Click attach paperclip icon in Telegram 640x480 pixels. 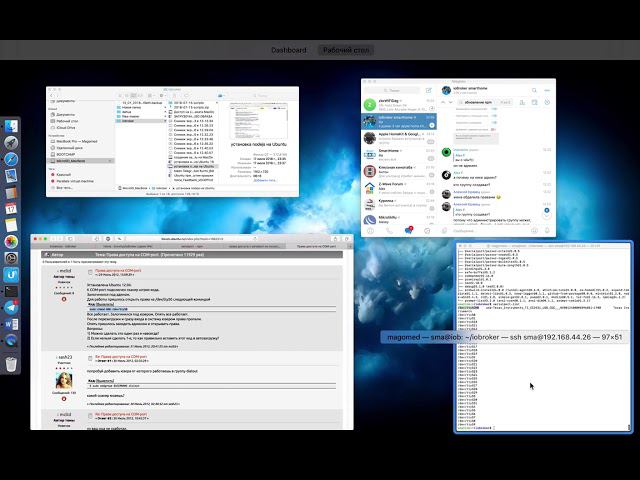444,231
